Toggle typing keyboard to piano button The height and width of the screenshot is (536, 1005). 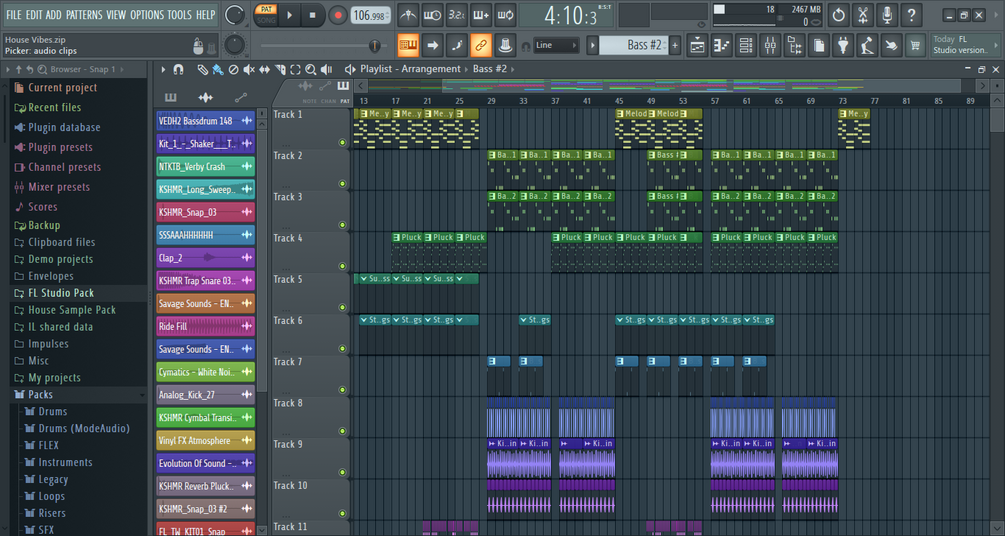click(x=408, y=45)
